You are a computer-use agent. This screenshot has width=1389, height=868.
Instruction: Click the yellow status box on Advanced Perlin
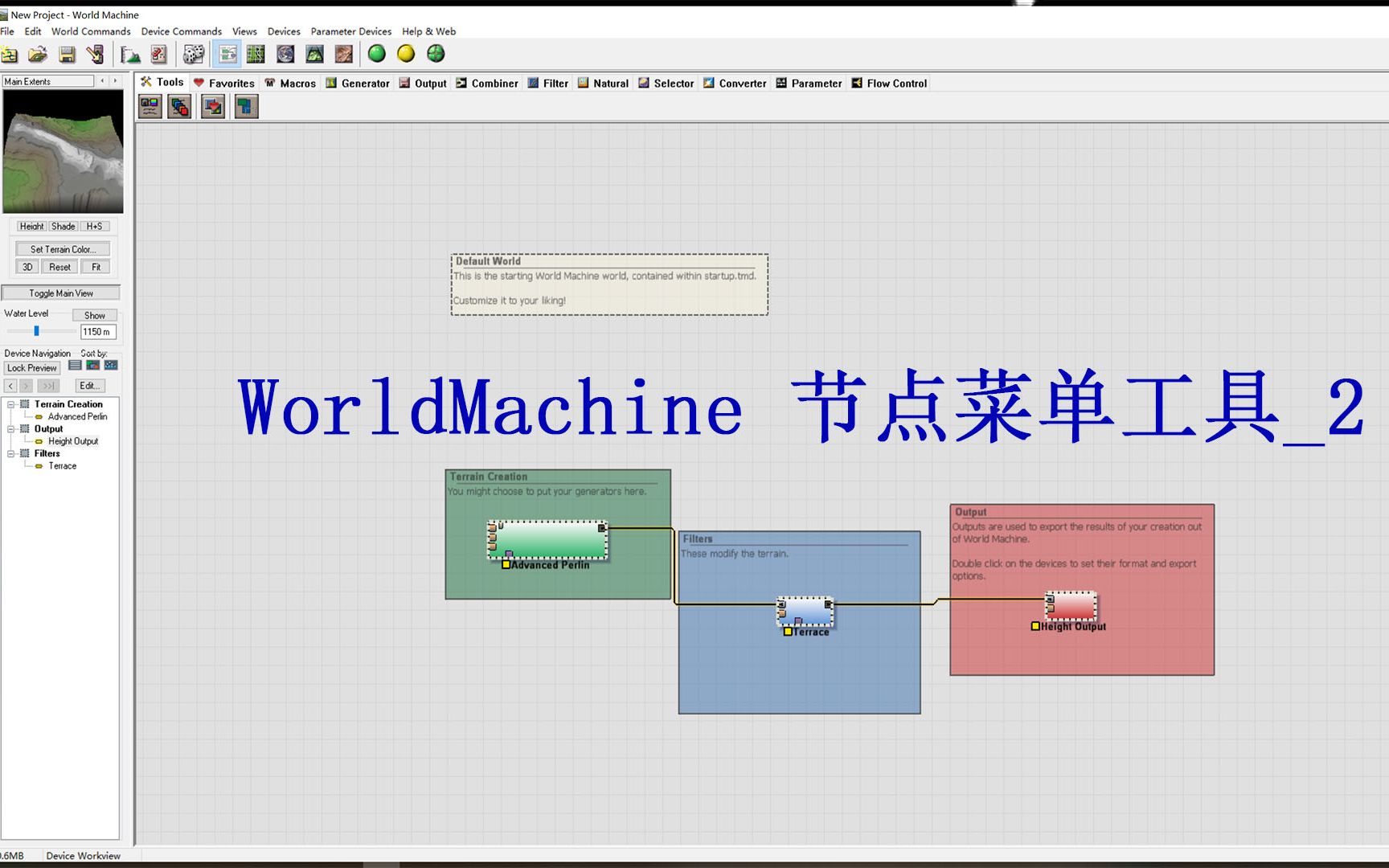[506, 565]
